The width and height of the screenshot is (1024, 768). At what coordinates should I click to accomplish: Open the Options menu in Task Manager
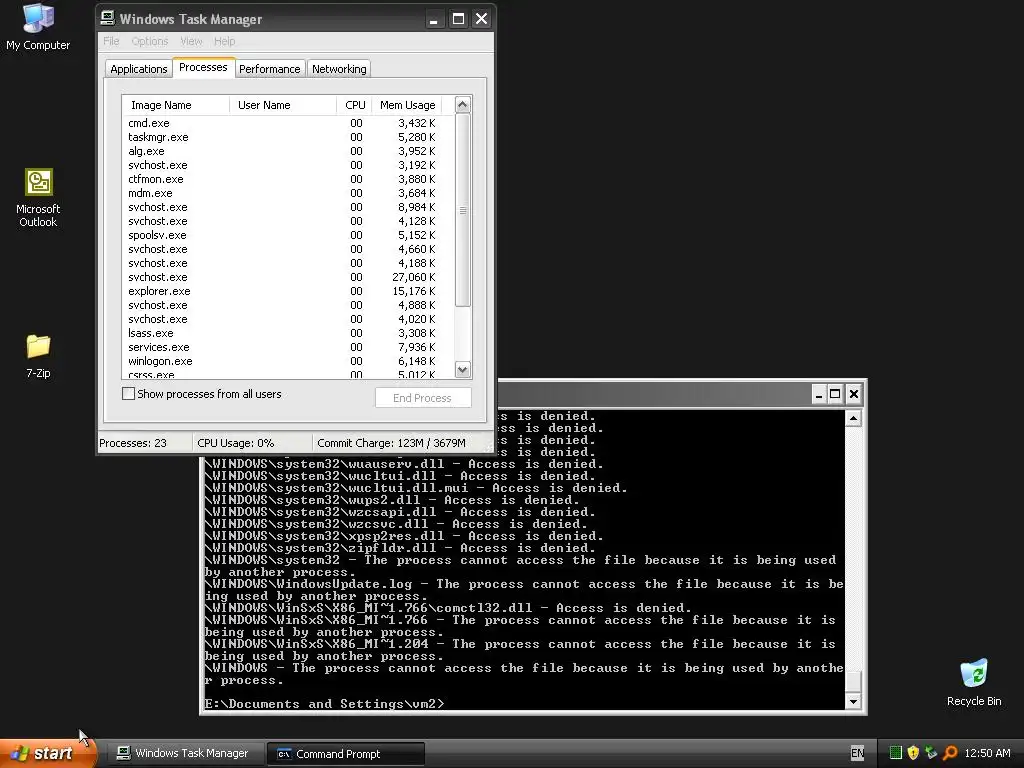(x=150, y=41)
